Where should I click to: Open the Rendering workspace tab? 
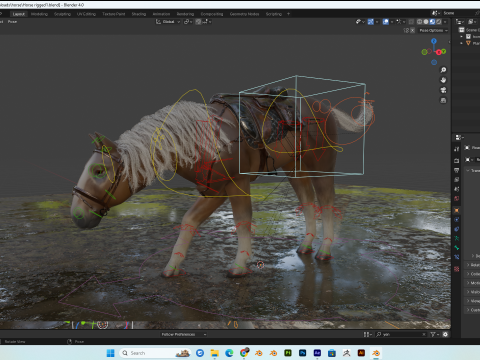185,14
